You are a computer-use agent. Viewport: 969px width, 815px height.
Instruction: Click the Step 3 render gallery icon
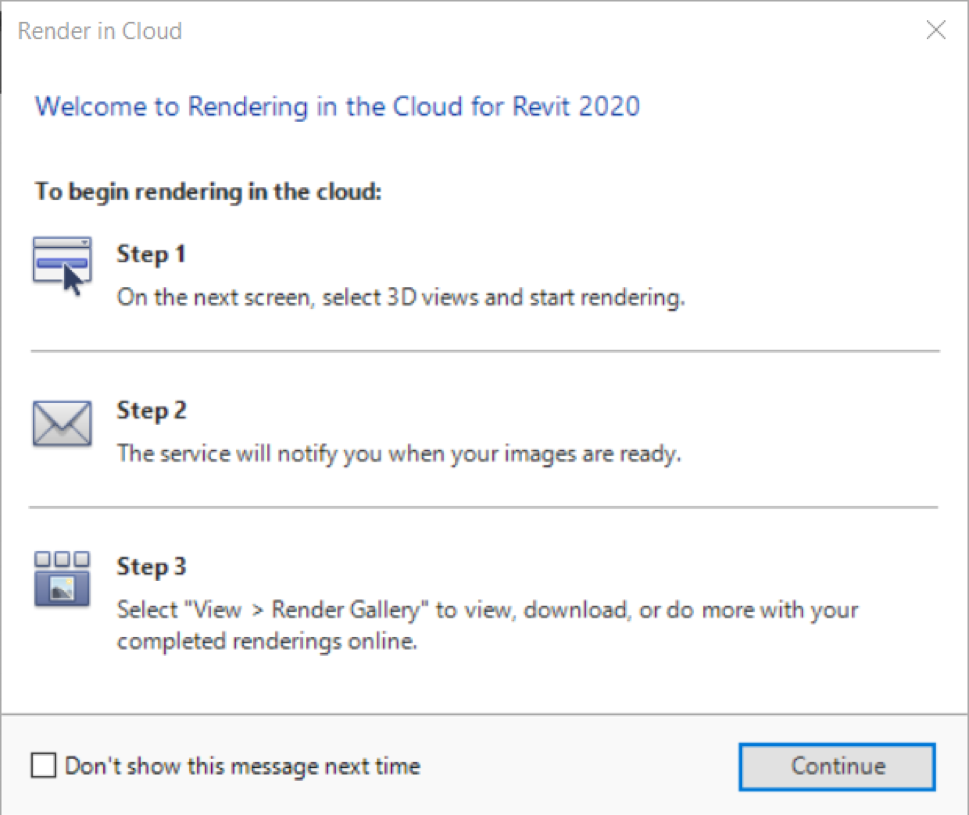pos(62,579)
